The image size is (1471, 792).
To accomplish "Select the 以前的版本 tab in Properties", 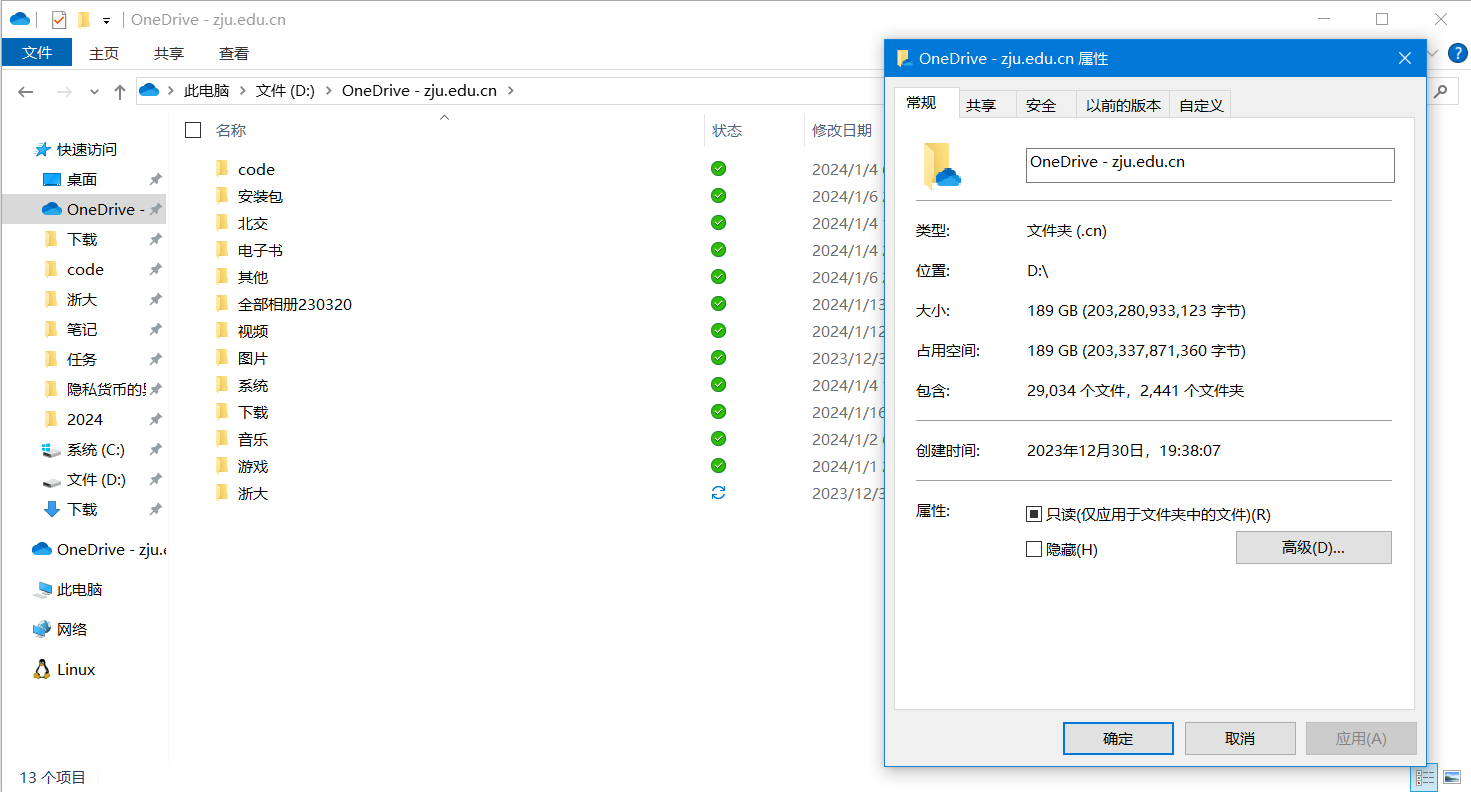I will (x=1123, y=105).
